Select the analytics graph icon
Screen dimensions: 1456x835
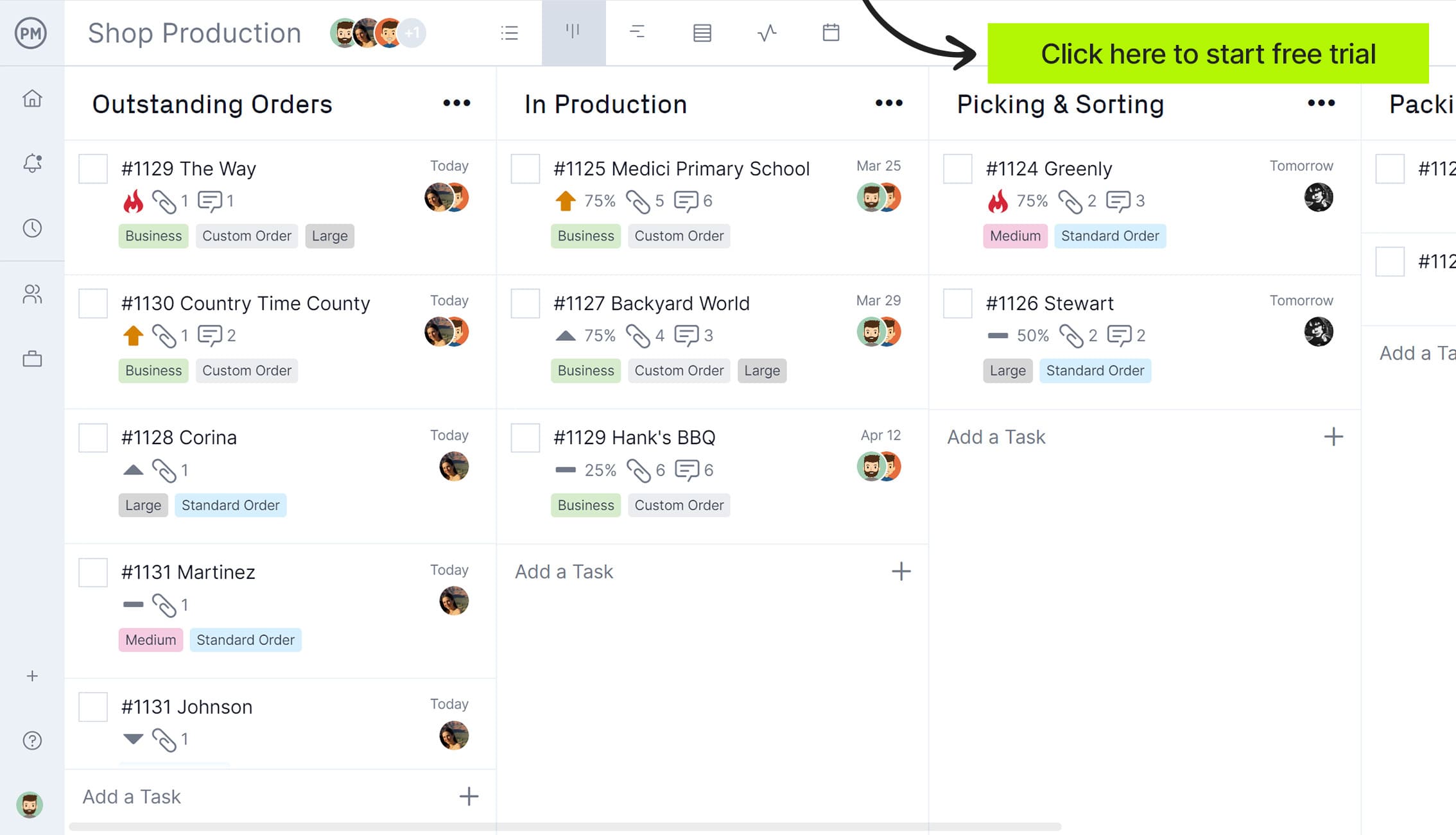[767, 32]
